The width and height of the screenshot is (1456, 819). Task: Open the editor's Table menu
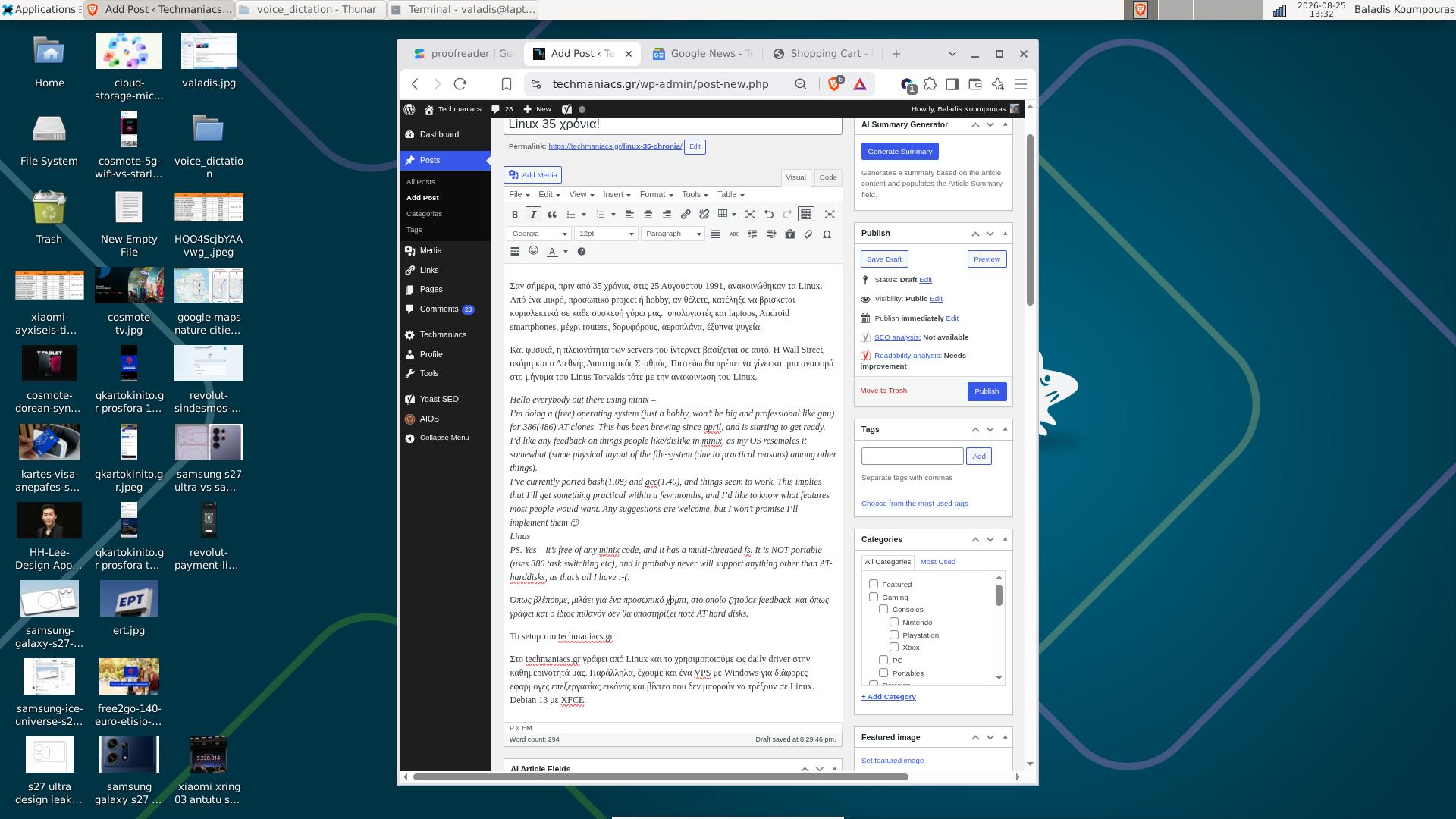tap(730, 195)
